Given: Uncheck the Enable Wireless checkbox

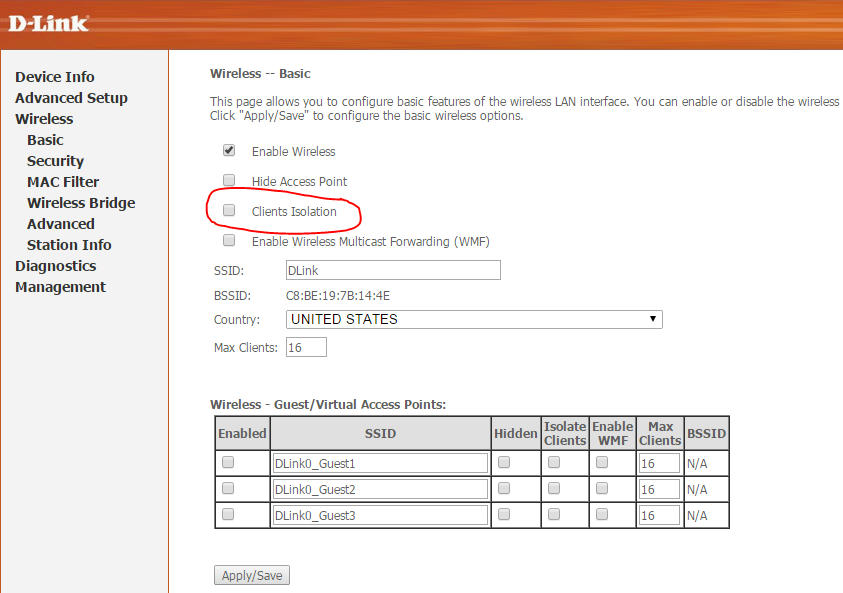Looking at the screenshot, I should point(229,151).
